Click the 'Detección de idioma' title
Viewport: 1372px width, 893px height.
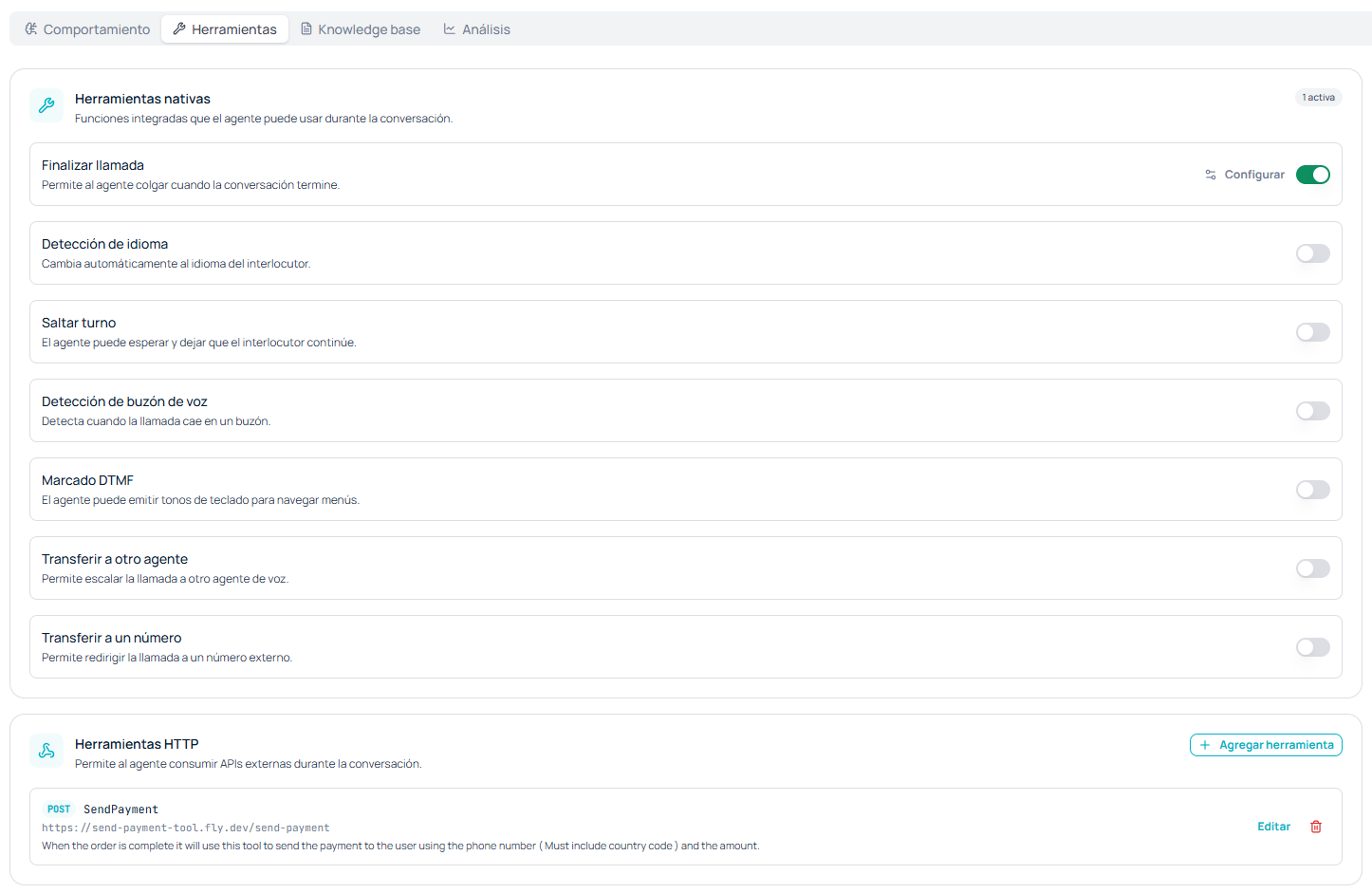point(104,244)
